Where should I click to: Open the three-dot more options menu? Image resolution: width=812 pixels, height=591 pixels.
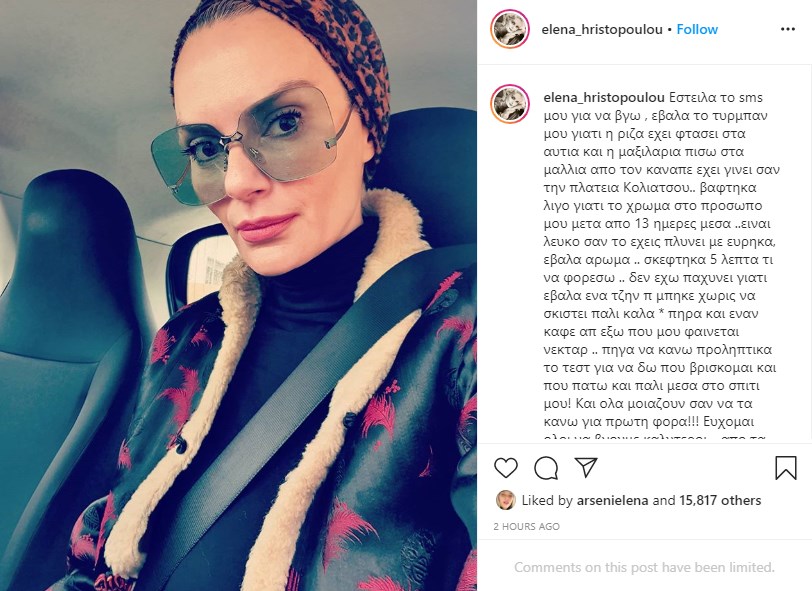pos(788,29)
